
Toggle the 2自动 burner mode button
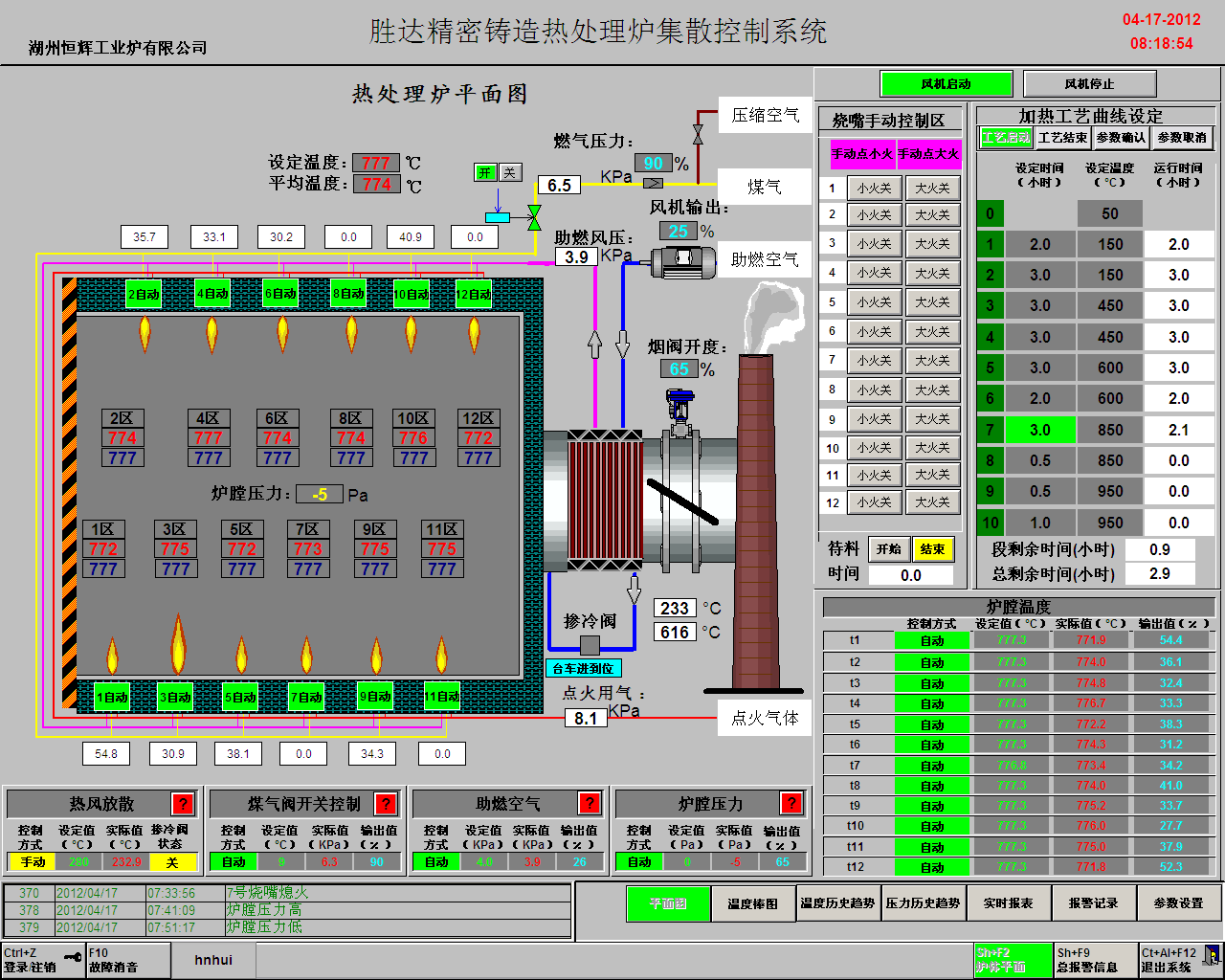click(144, 294)
